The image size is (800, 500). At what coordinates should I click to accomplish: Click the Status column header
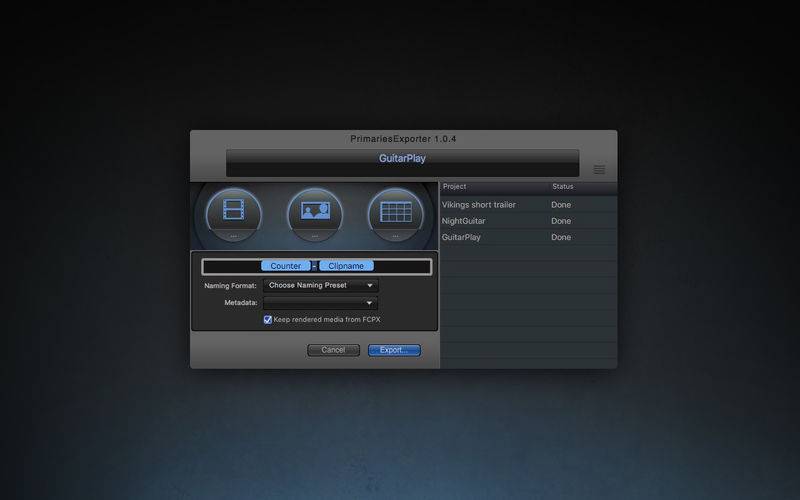563,187
